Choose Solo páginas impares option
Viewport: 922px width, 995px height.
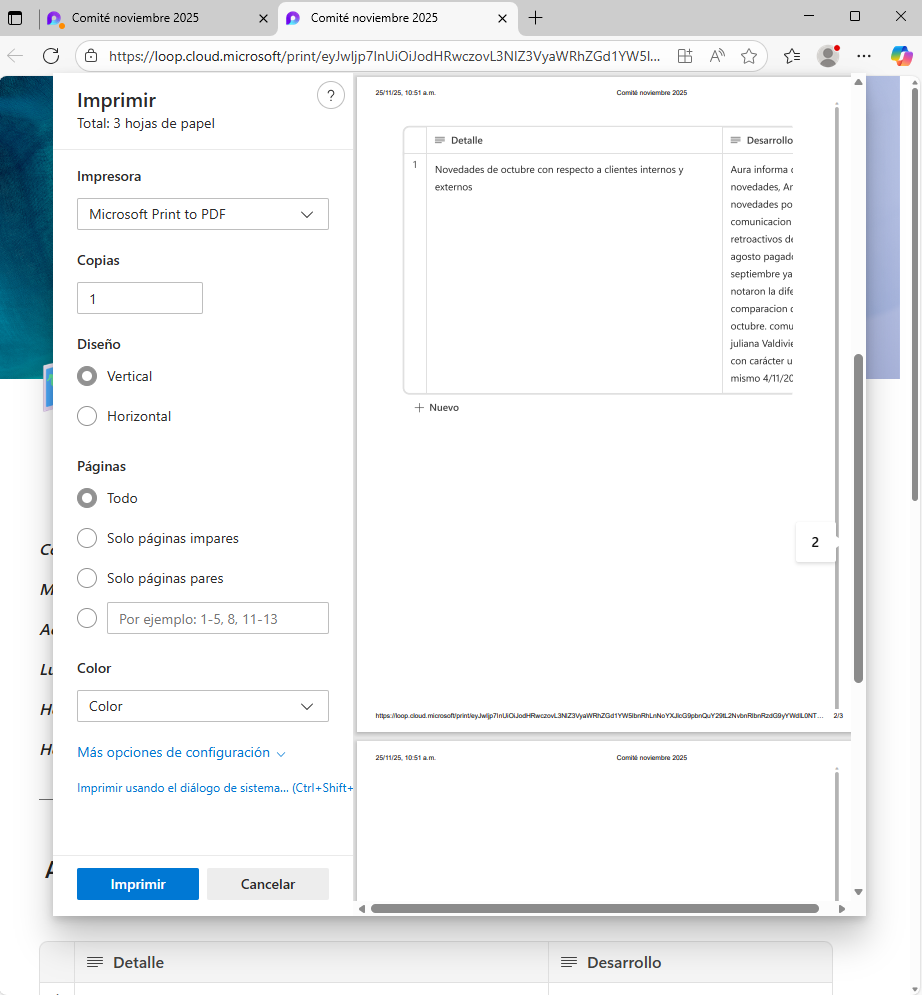pyautogui.click(x=87, y=538)
